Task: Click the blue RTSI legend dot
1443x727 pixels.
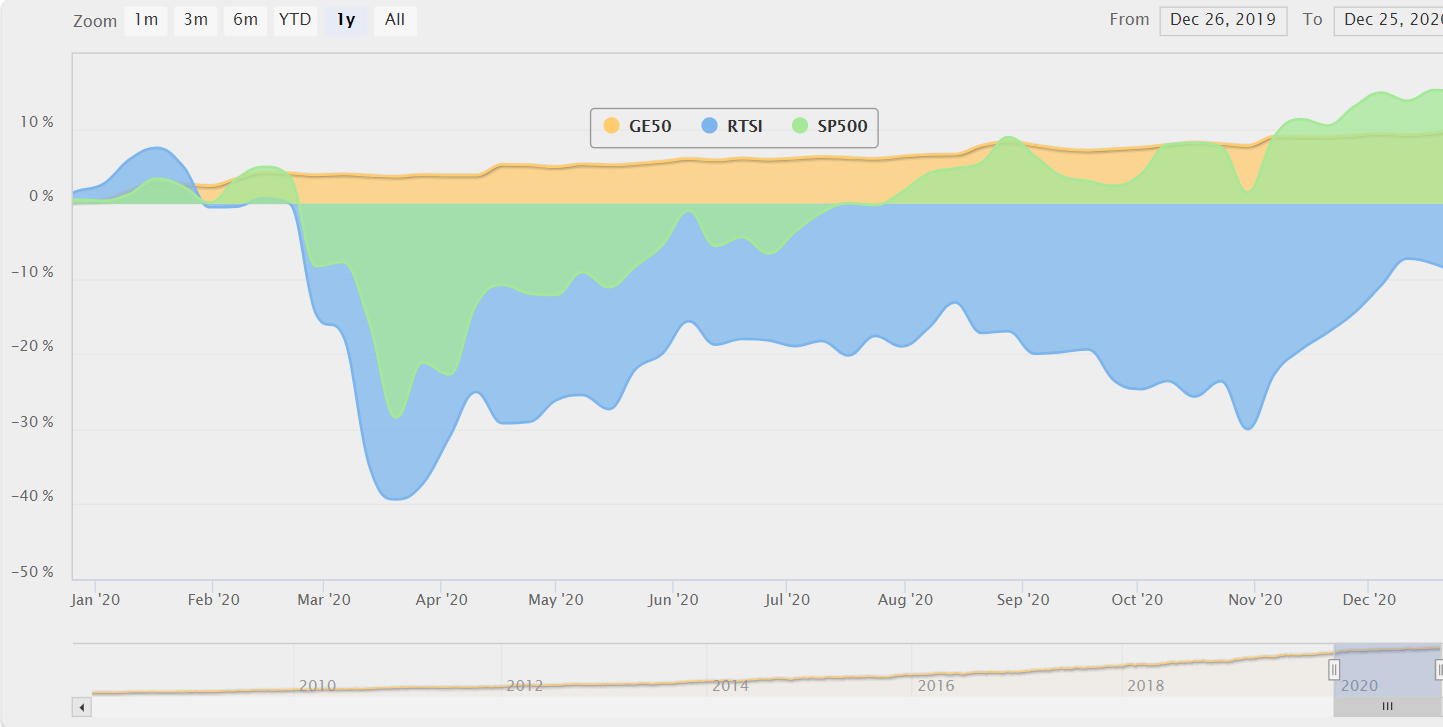Action: click(709, 126)
